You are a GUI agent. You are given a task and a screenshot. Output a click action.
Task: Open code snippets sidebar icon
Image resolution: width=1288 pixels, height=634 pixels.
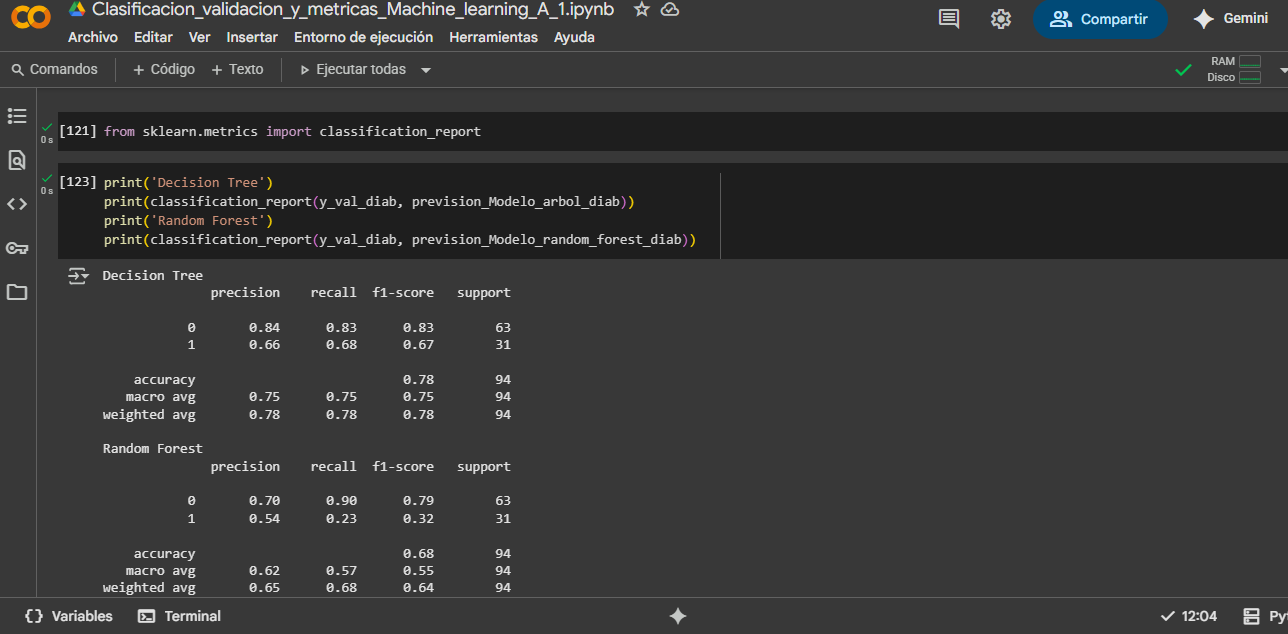point(17,204)
